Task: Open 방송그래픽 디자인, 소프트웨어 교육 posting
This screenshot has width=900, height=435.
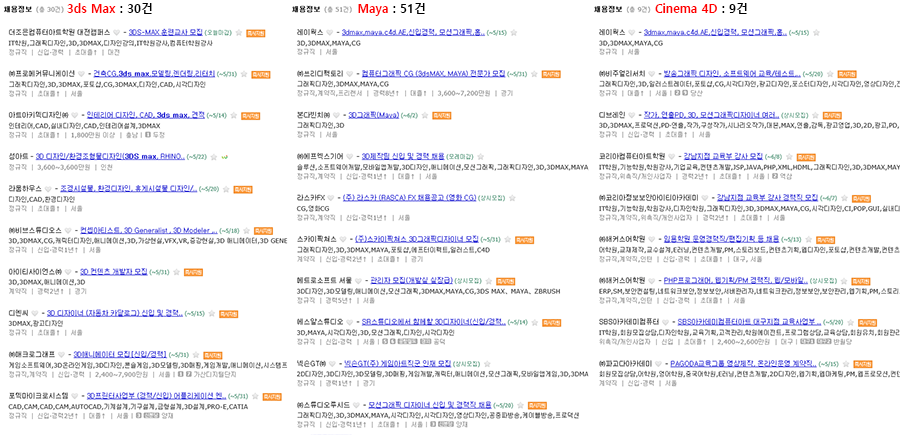Action: [732, 74]
